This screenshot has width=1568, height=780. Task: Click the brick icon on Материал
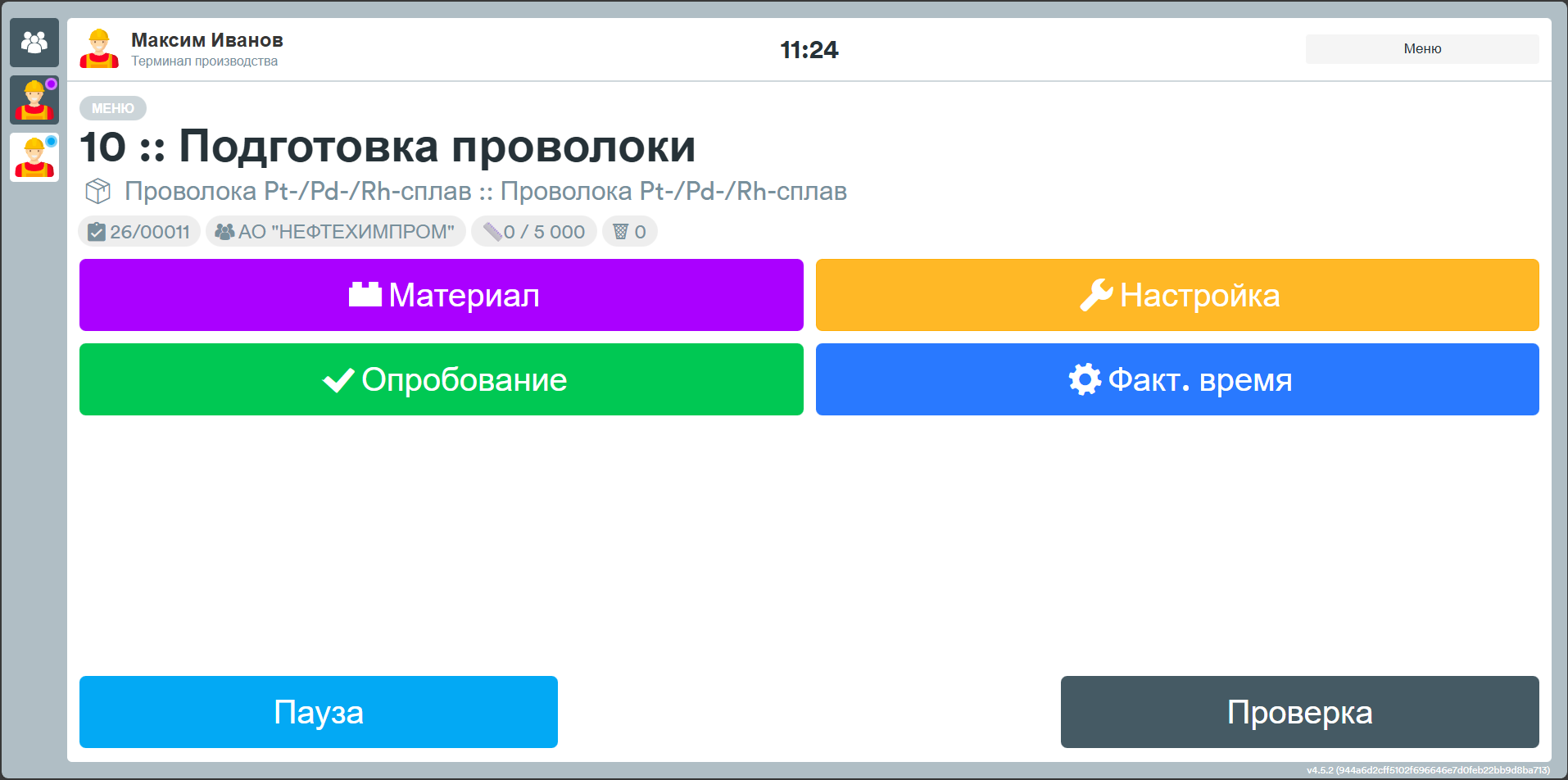[x=365, y=294]
